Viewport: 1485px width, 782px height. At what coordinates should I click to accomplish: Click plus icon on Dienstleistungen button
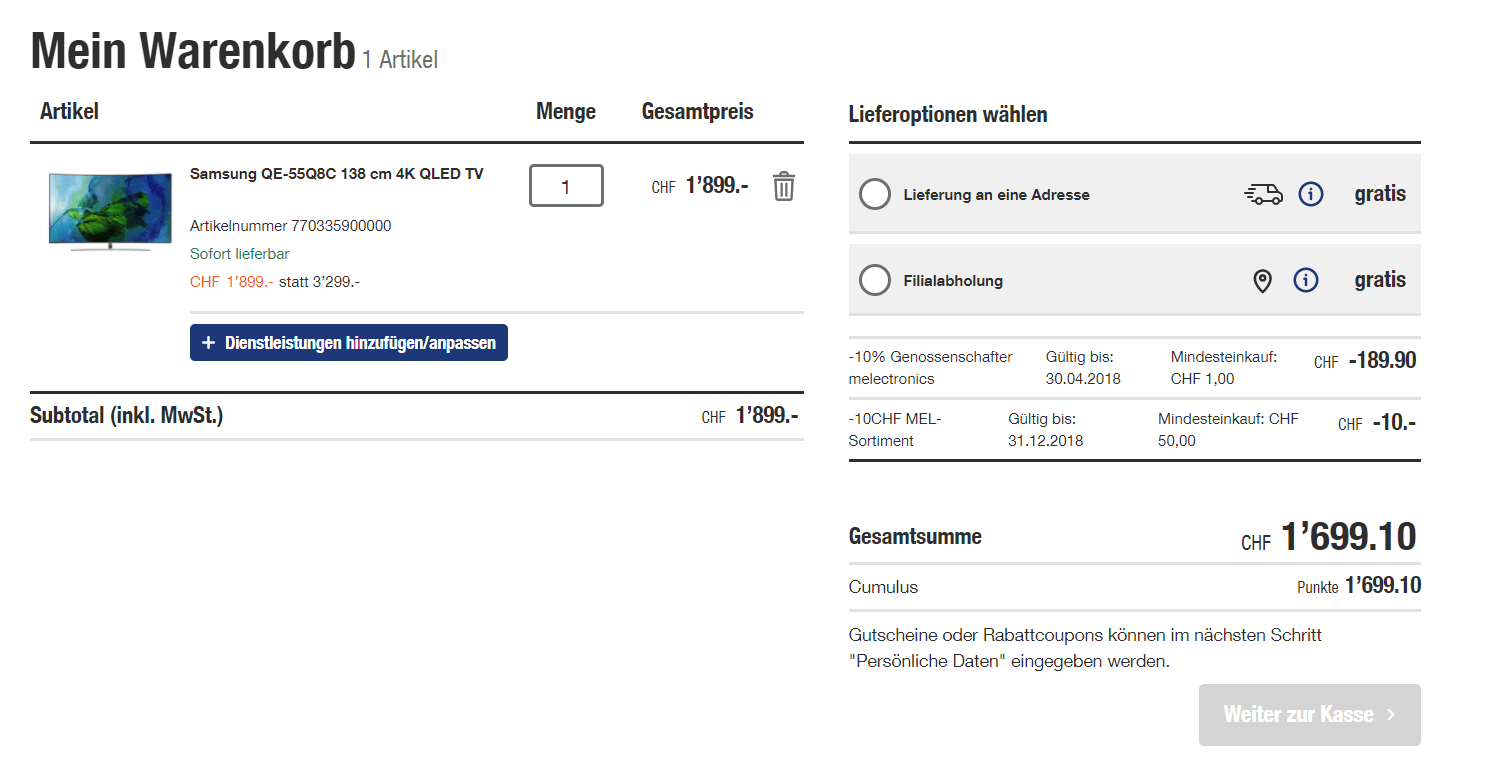pyautogui.click(x=208, y=343)
